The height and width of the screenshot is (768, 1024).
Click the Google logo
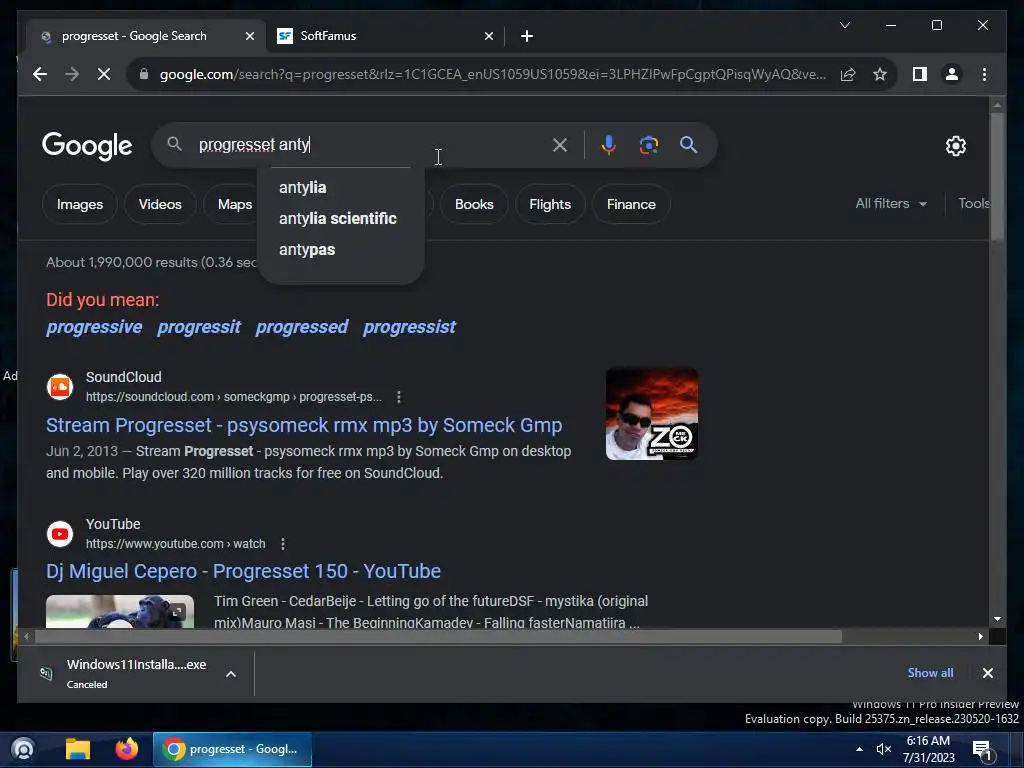click(87, 146)
